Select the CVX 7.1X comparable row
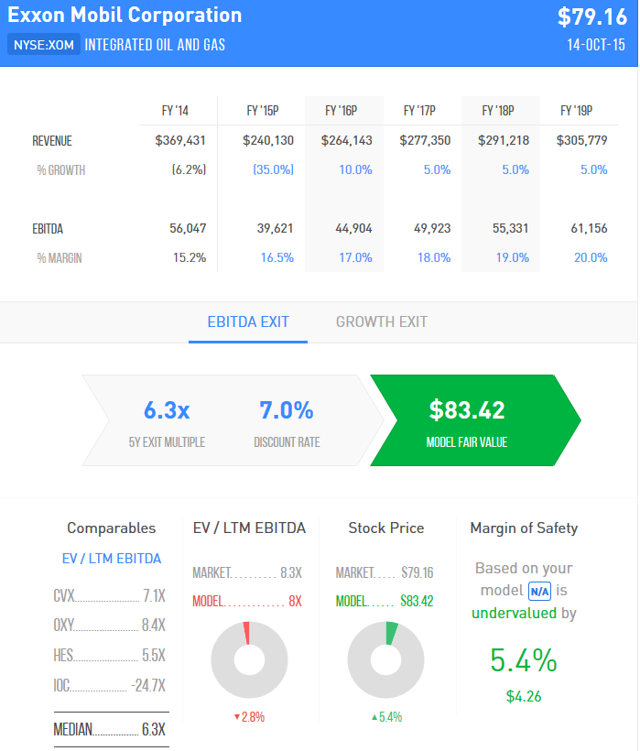This screenshot has height=751, width=640. [110, 596]
